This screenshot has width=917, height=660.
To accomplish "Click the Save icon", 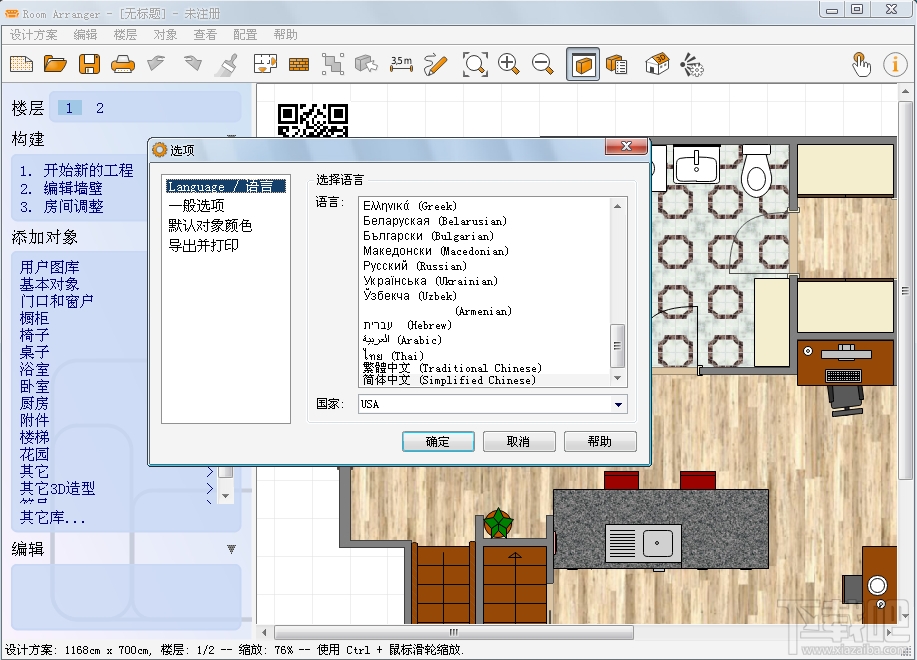I will click(x=88, y=63).
